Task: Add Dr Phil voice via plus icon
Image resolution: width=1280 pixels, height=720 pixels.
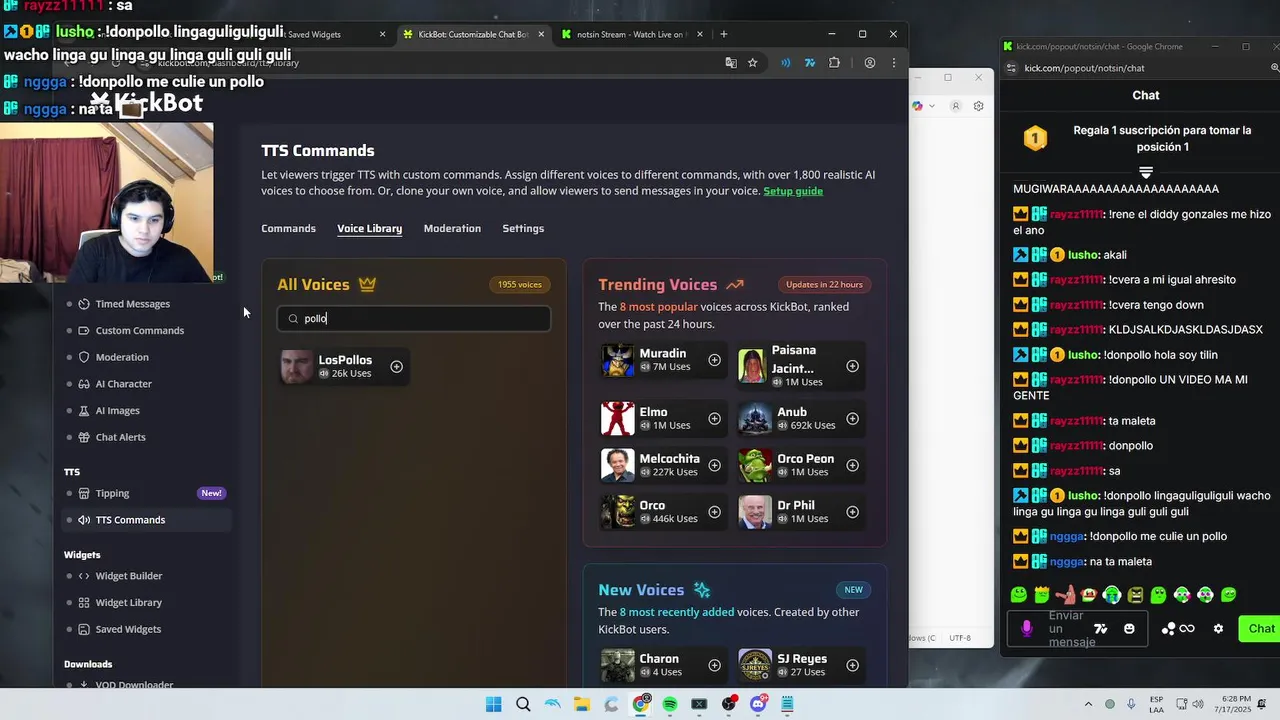Action: pyautogui.click(x=852, y=512)
